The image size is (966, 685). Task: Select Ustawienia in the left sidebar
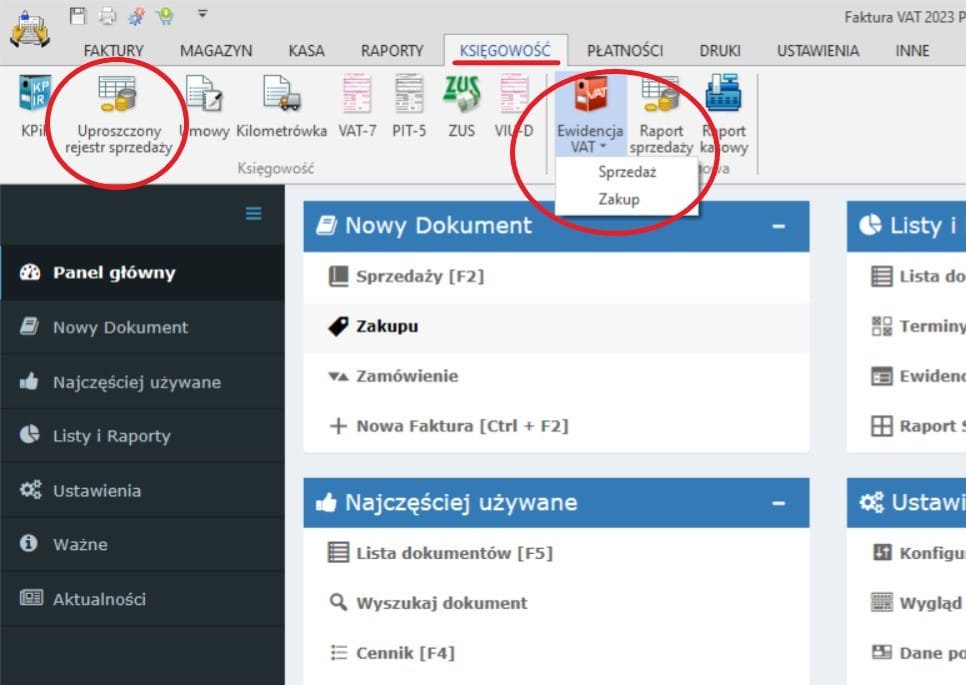tap(96, 491)
